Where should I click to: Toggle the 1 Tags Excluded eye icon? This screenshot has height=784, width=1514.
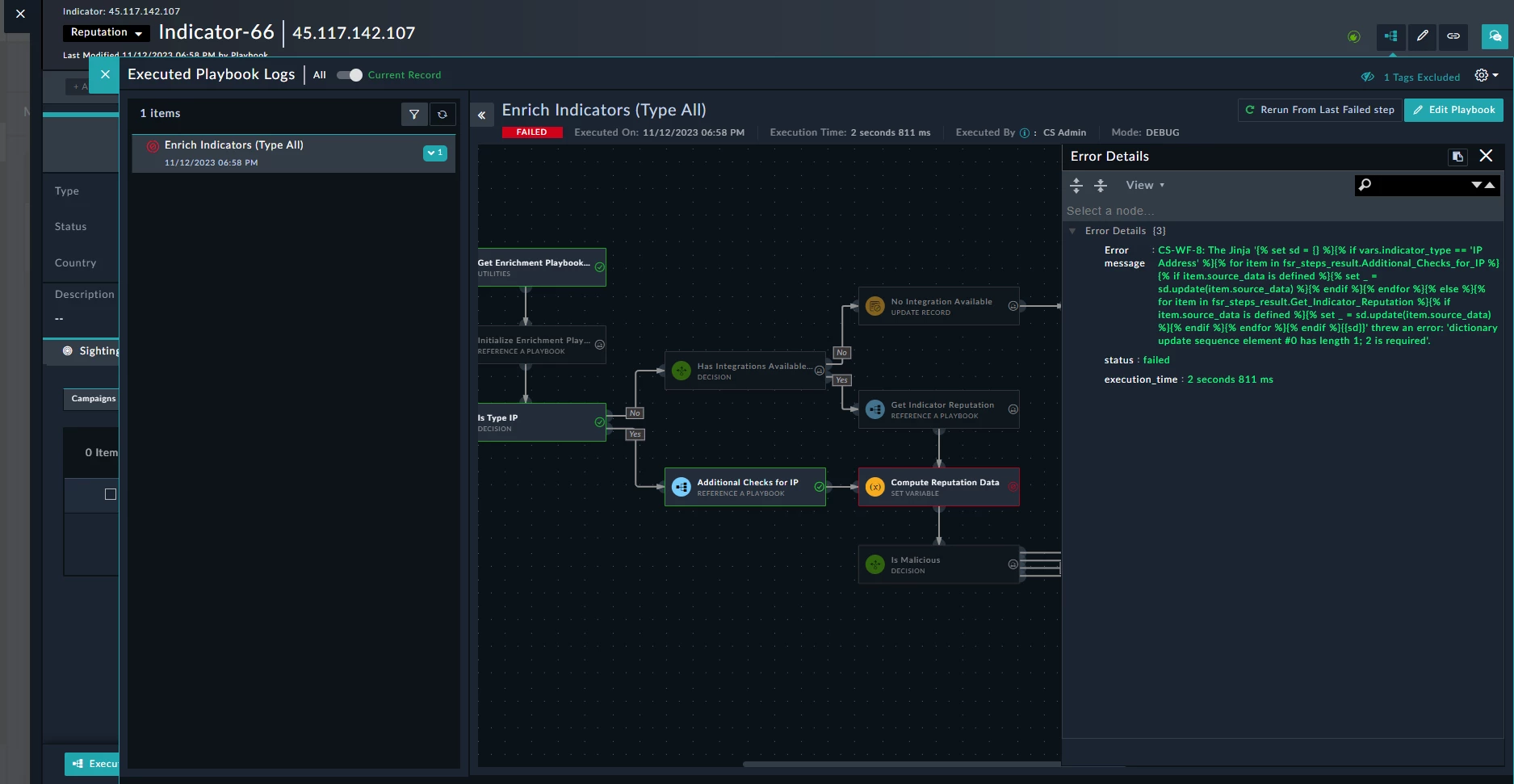(1367, 78)
